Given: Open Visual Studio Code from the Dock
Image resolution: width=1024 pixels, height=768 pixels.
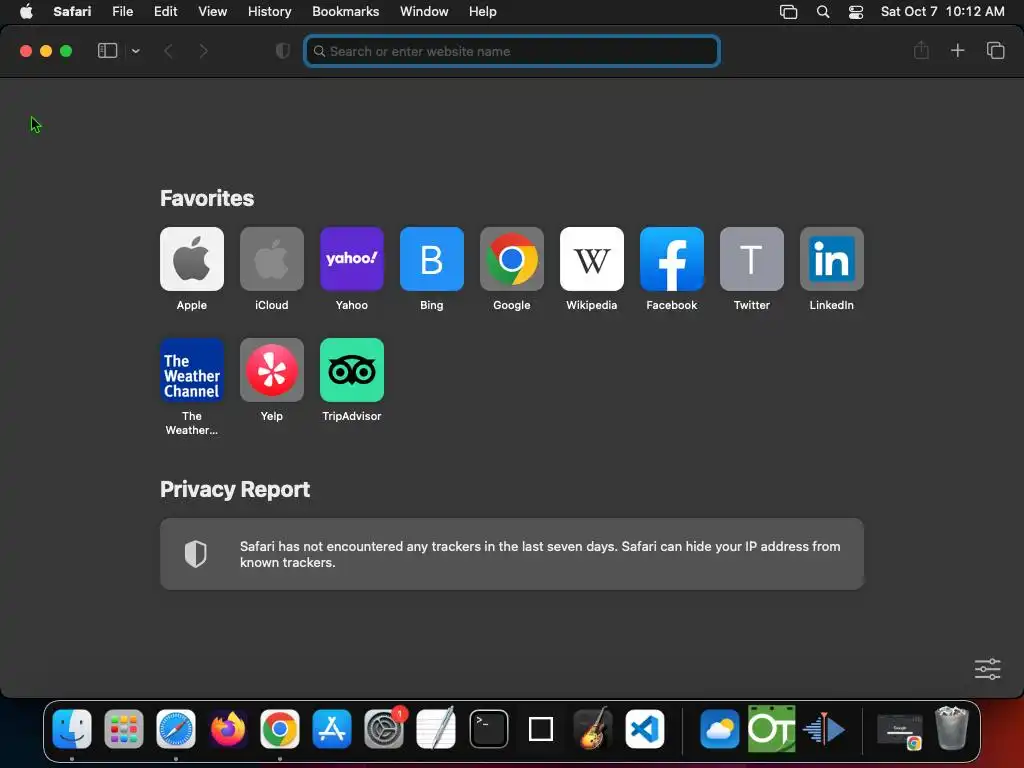Looking at the screenshot, I should coord(645,728).
